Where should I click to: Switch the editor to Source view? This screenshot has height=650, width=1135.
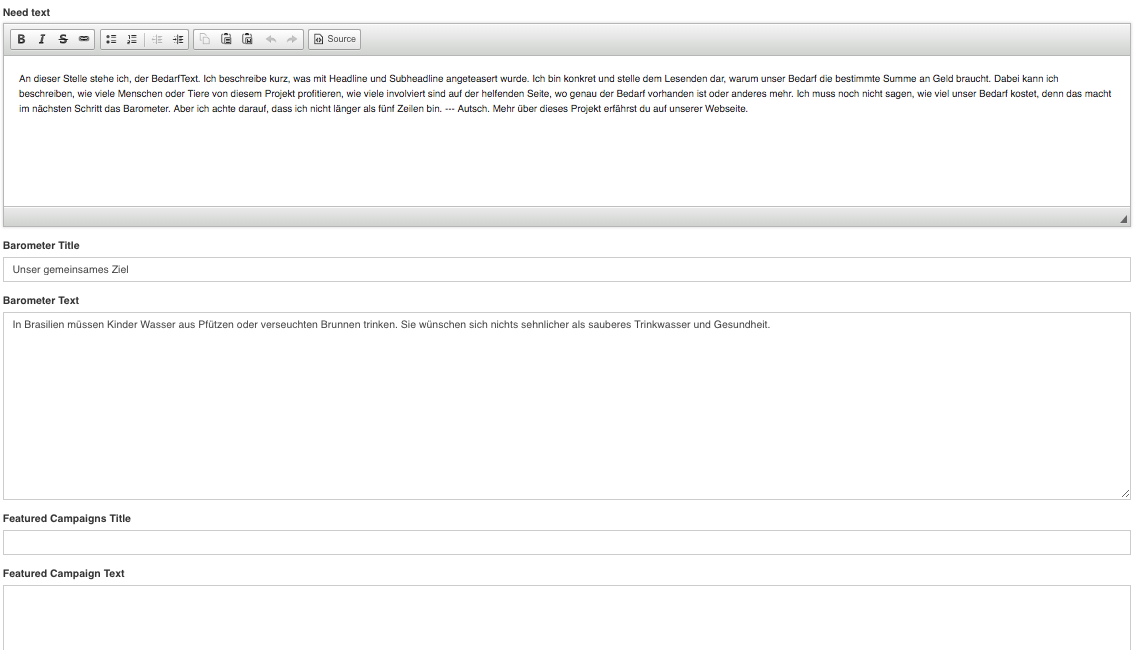pos(334,39)
